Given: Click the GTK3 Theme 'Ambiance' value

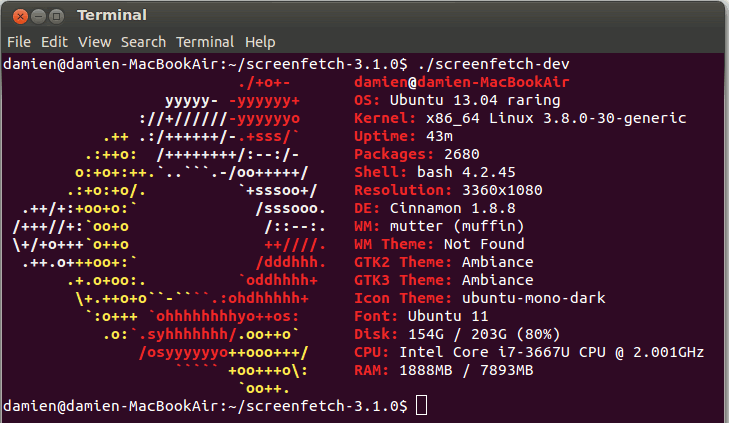Looking at the screenshot, I should 497,280.
